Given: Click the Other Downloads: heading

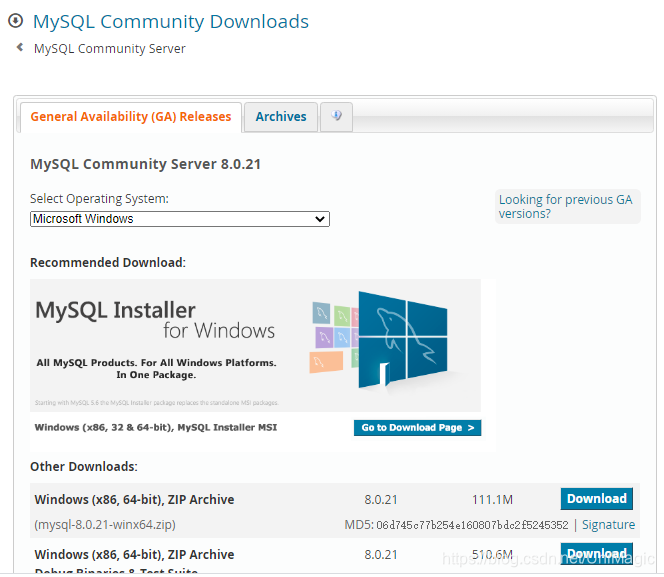Looking at the screenshot, I should click(x=84, y=467).
